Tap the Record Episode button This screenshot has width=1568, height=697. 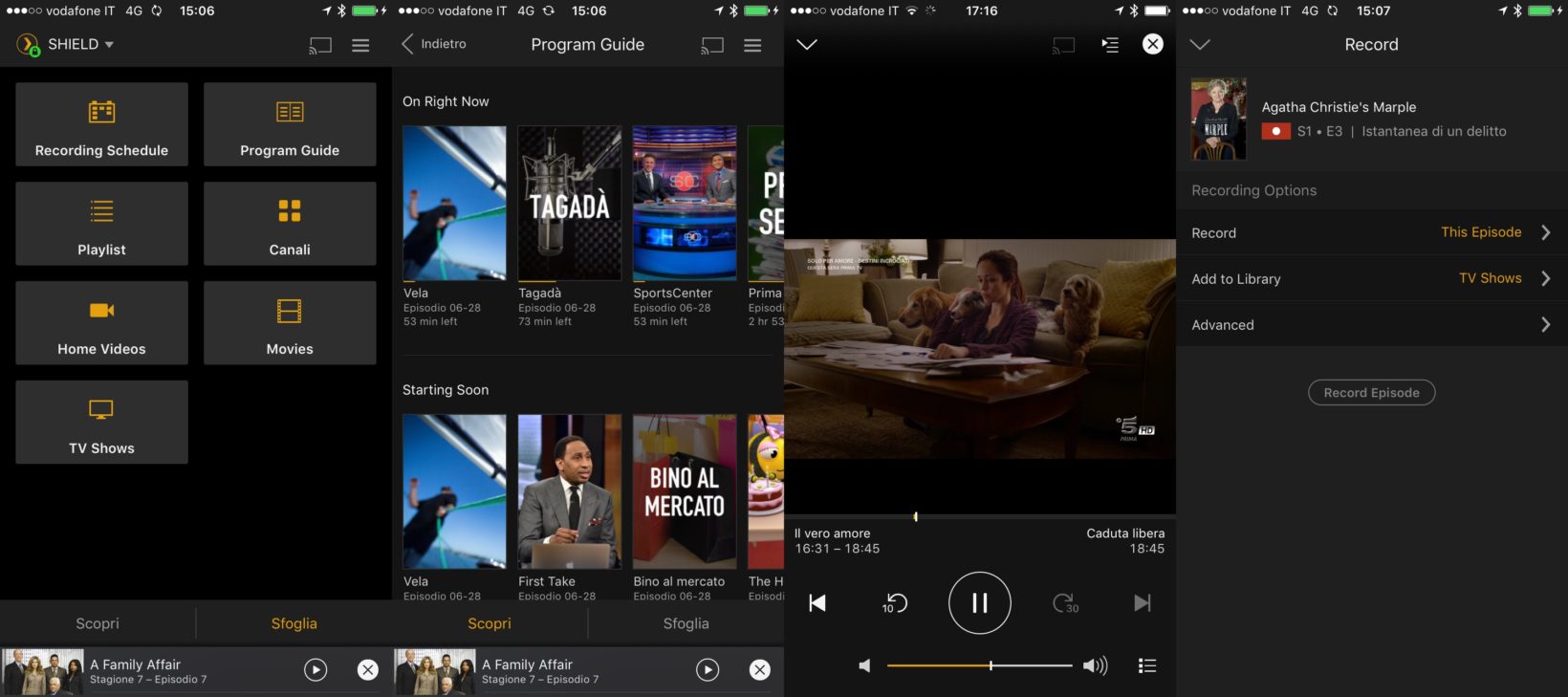pyautogui.click(x=1372, y=393)
